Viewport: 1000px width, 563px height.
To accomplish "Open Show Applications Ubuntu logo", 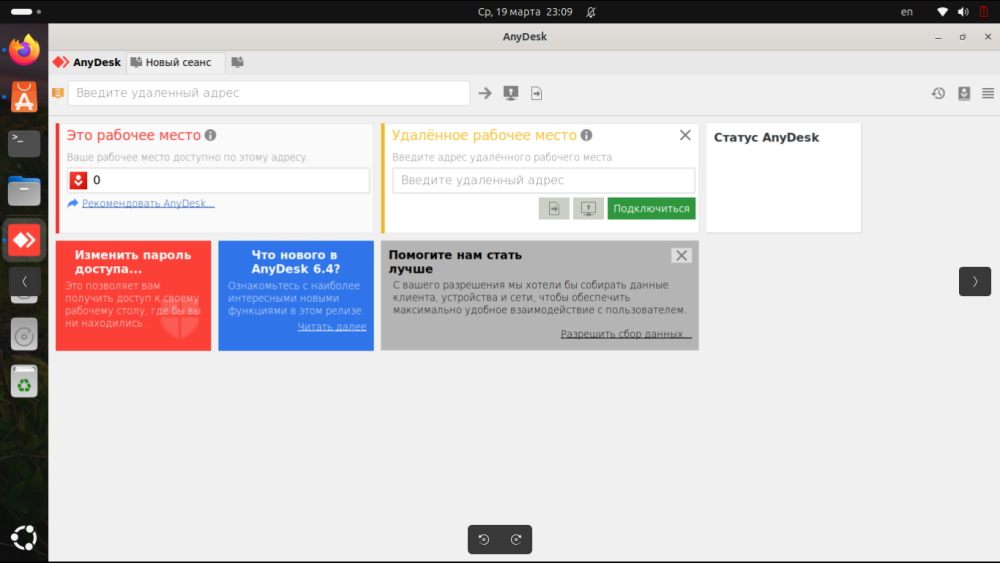I will coord(24,538).
